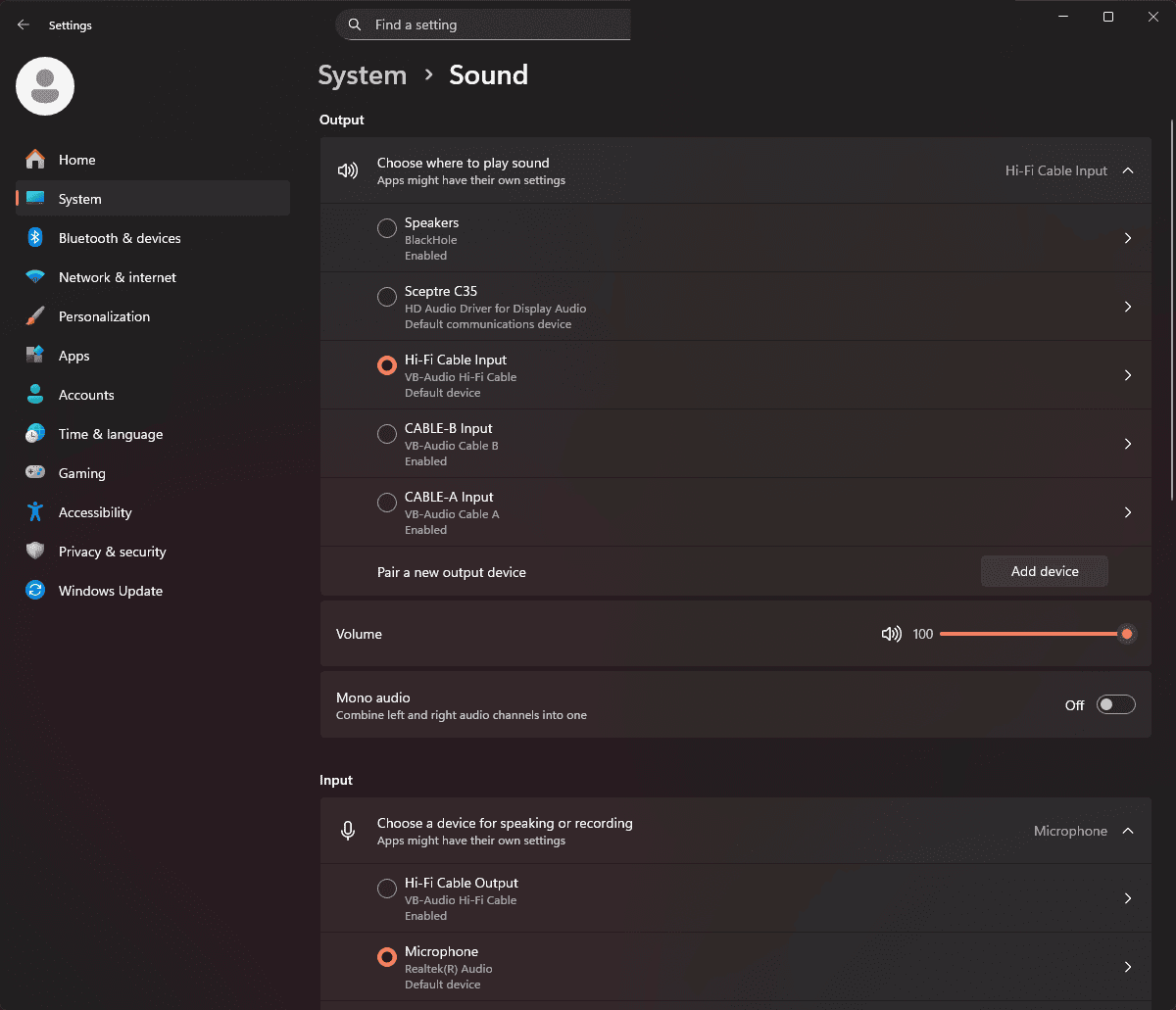This screenshot has height=1010, width=1176.
Task: Select Speakers BlackHole as output device
Action: [386, 227]
